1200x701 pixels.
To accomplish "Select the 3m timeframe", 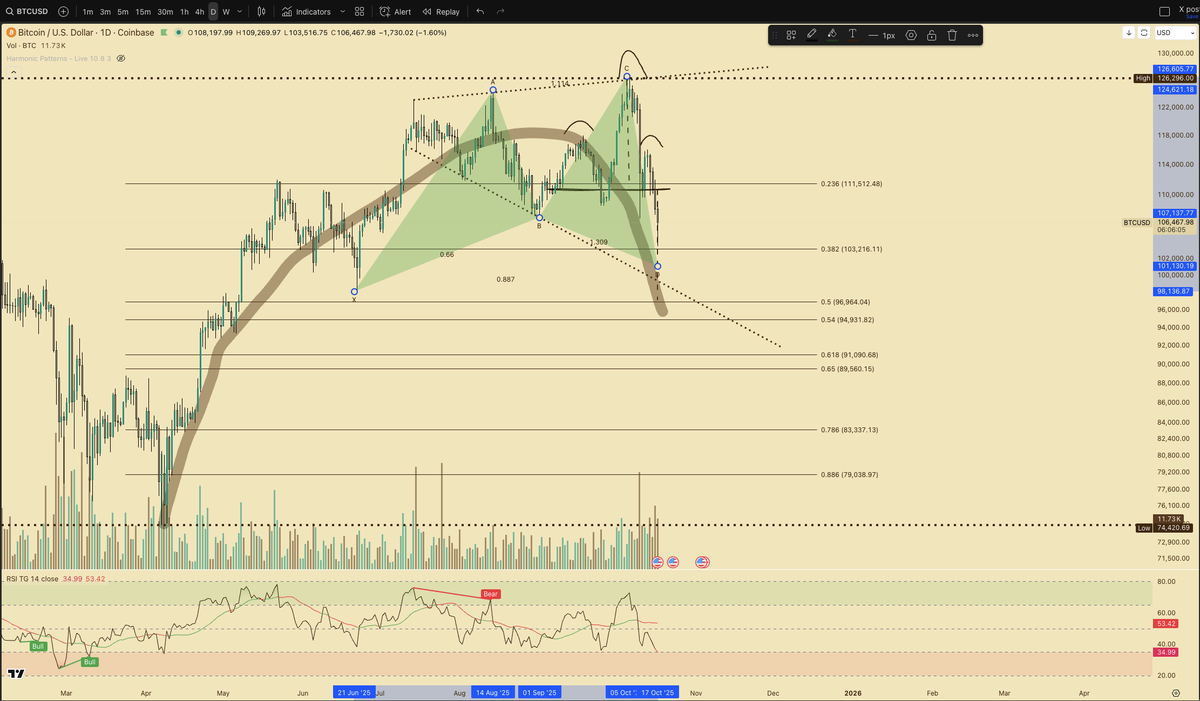I will point(105,12).
